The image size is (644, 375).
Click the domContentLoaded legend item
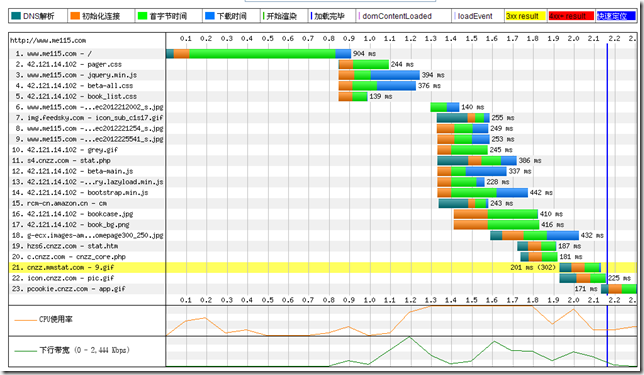[x=395, y=16]
